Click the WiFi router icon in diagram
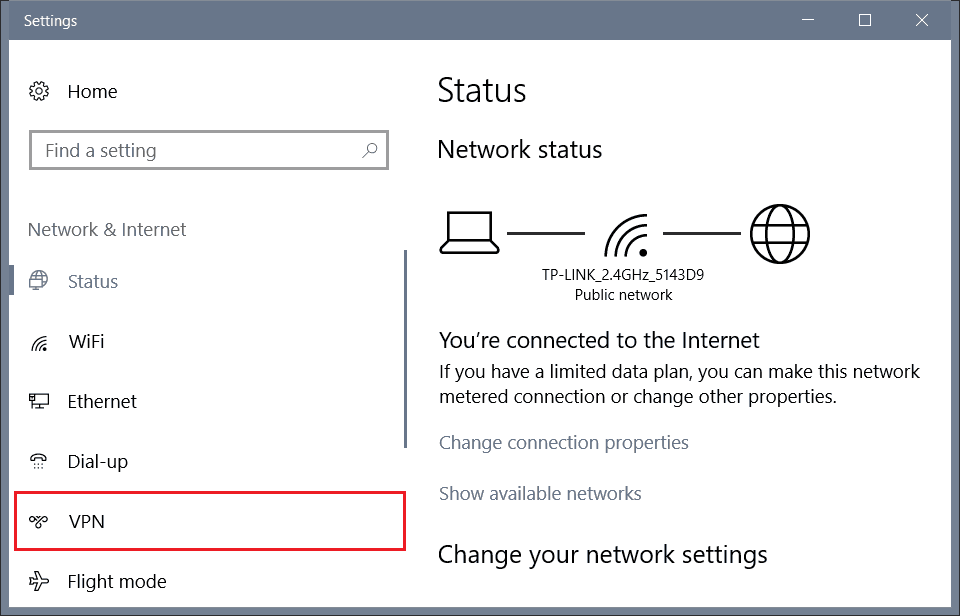 point(624,235)
